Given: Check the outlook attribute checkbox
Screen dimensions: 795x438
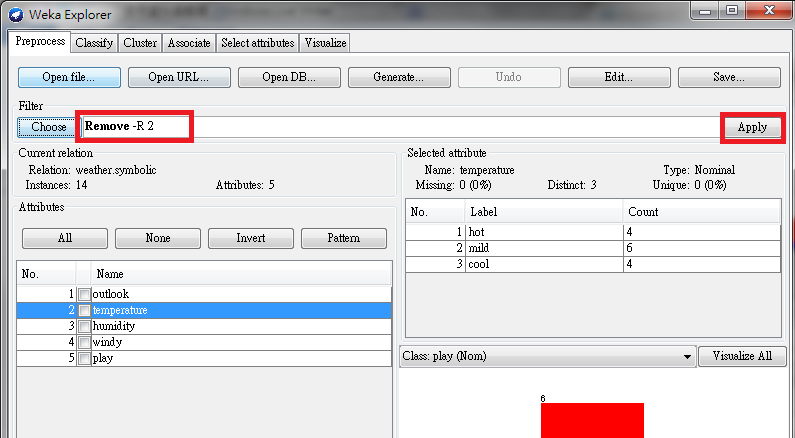Looking at the screenshot, I should tap(85, 294).
